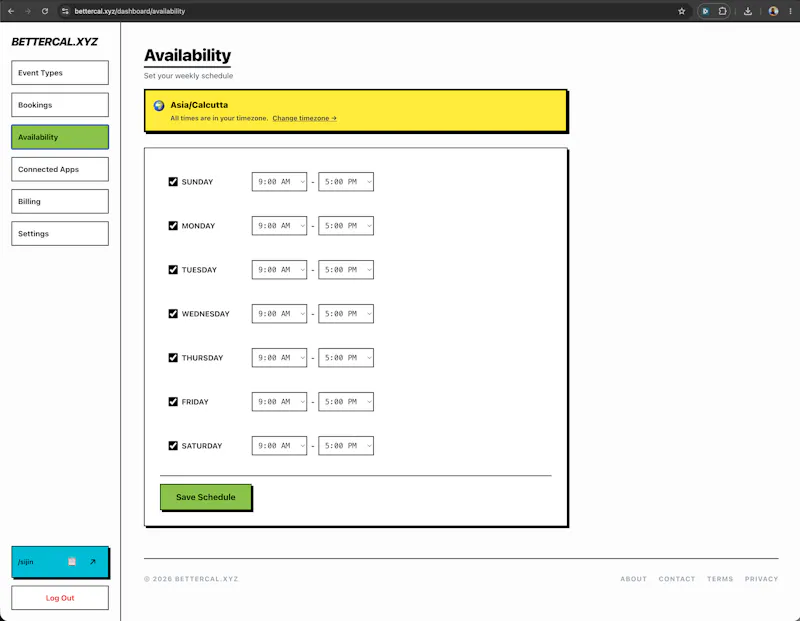800x621 pixels.
Task: Open Thursday start time dropdown
Action: 279,358
